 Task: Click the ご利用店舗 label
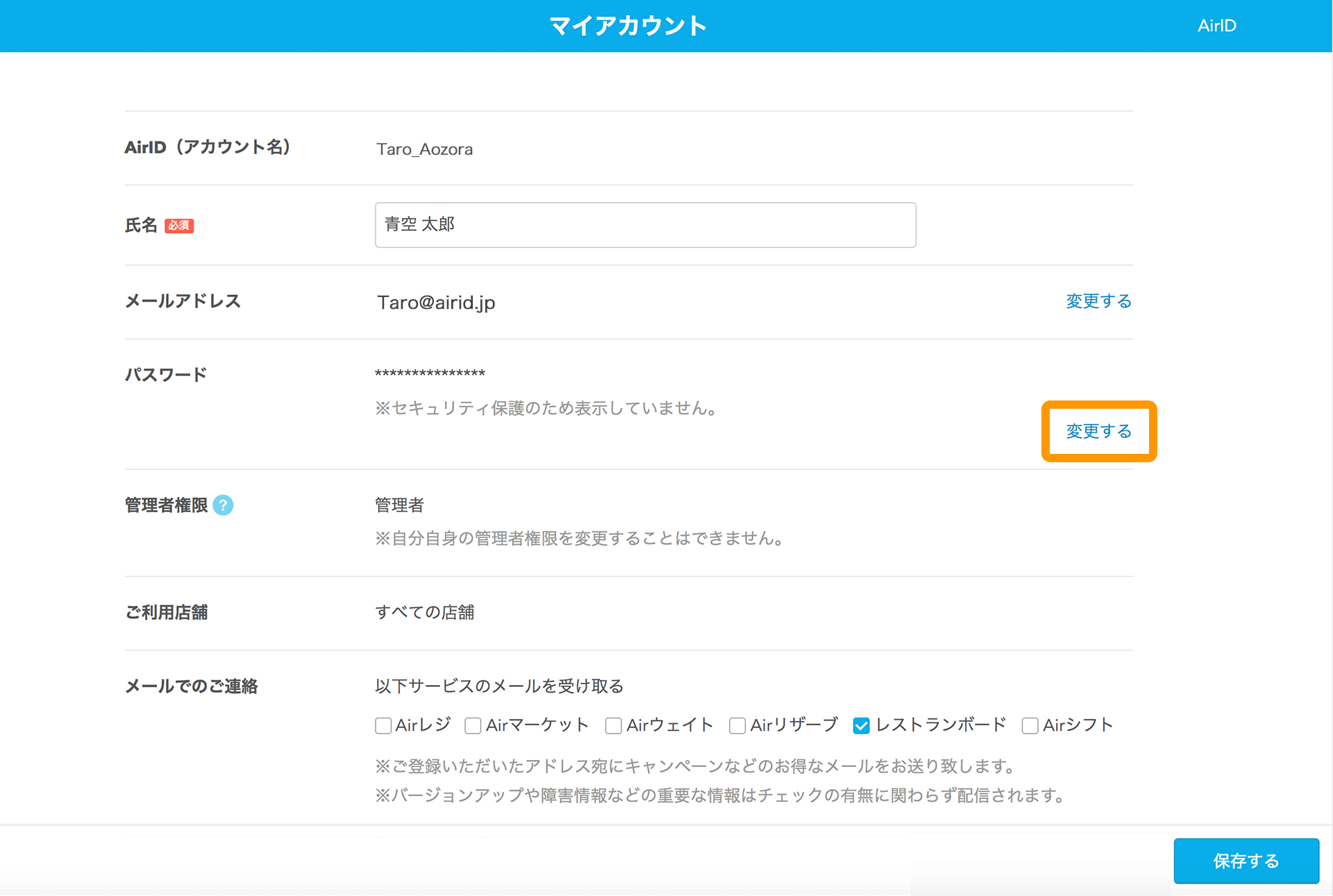pos(167,612)
